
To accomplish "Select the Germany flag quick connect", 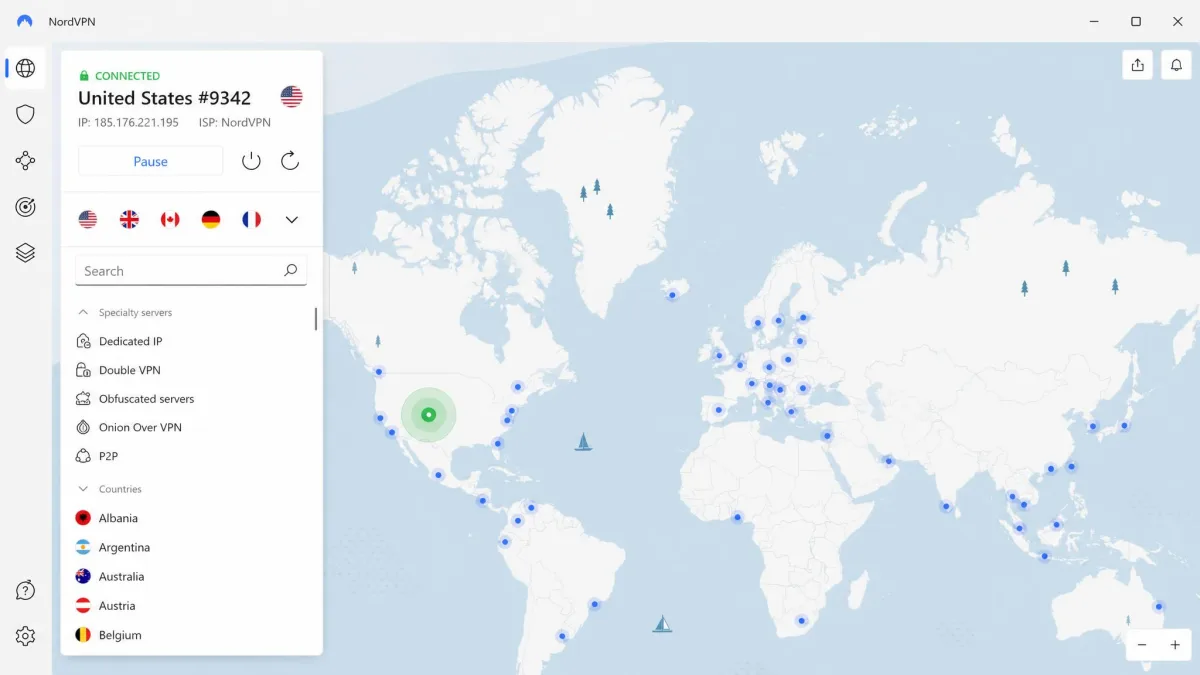I will pyautogui.click(x=211, y=219).
